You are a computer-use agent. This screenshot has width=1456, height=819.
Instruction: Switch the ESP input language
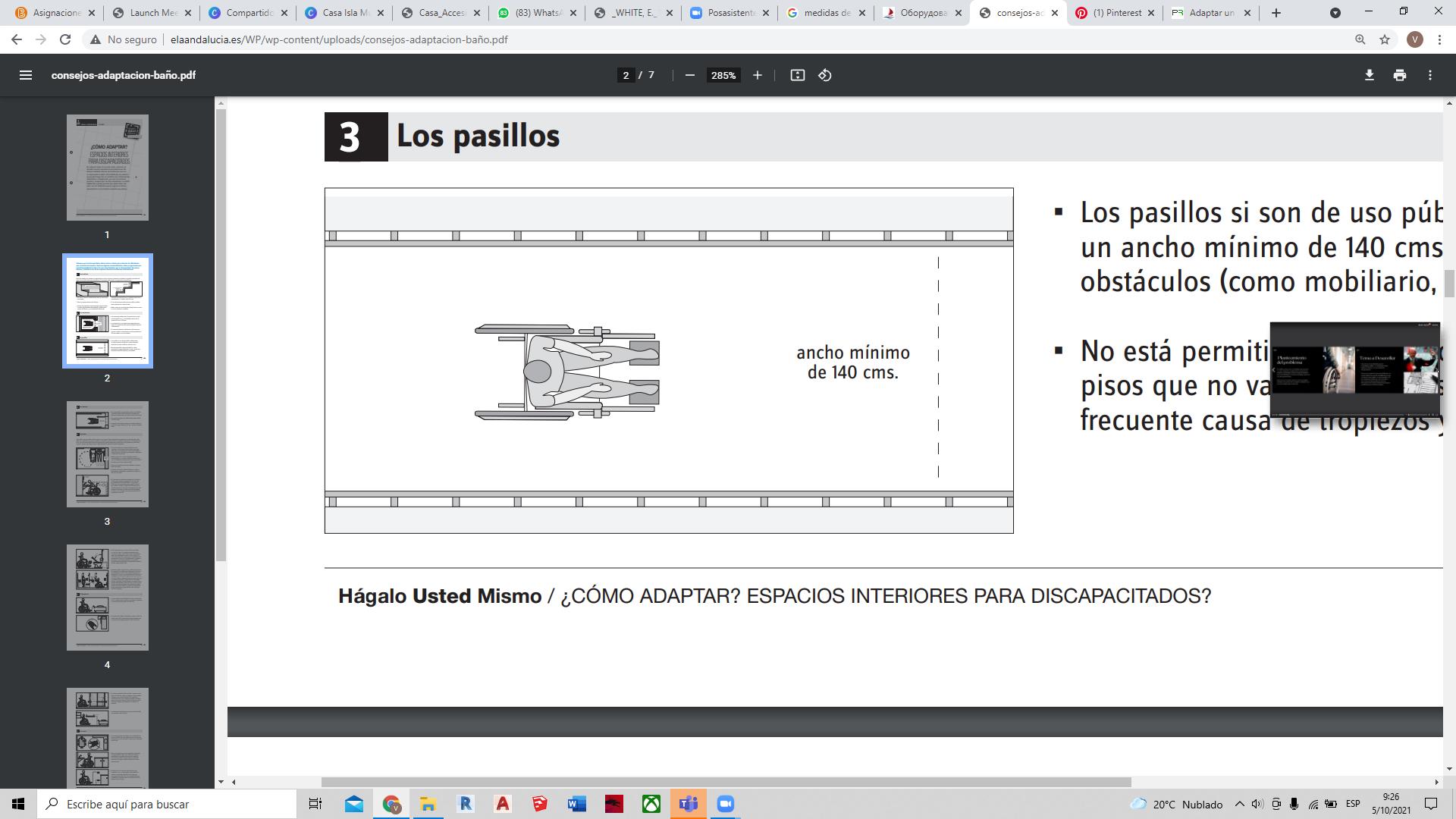(1353, 804)
